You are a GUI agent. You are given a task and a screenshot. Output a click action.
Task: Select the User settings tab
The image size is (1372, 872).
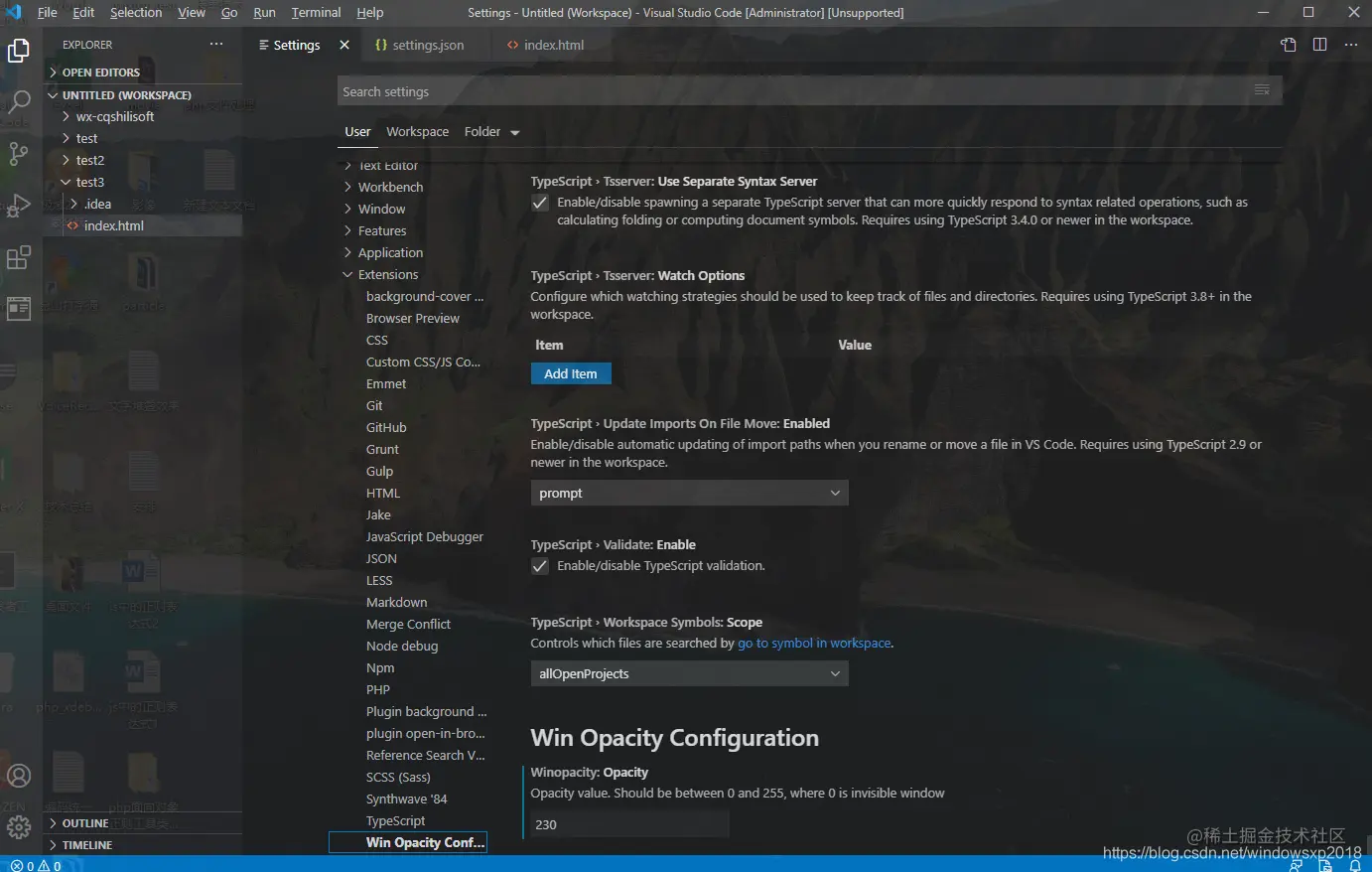357,132
